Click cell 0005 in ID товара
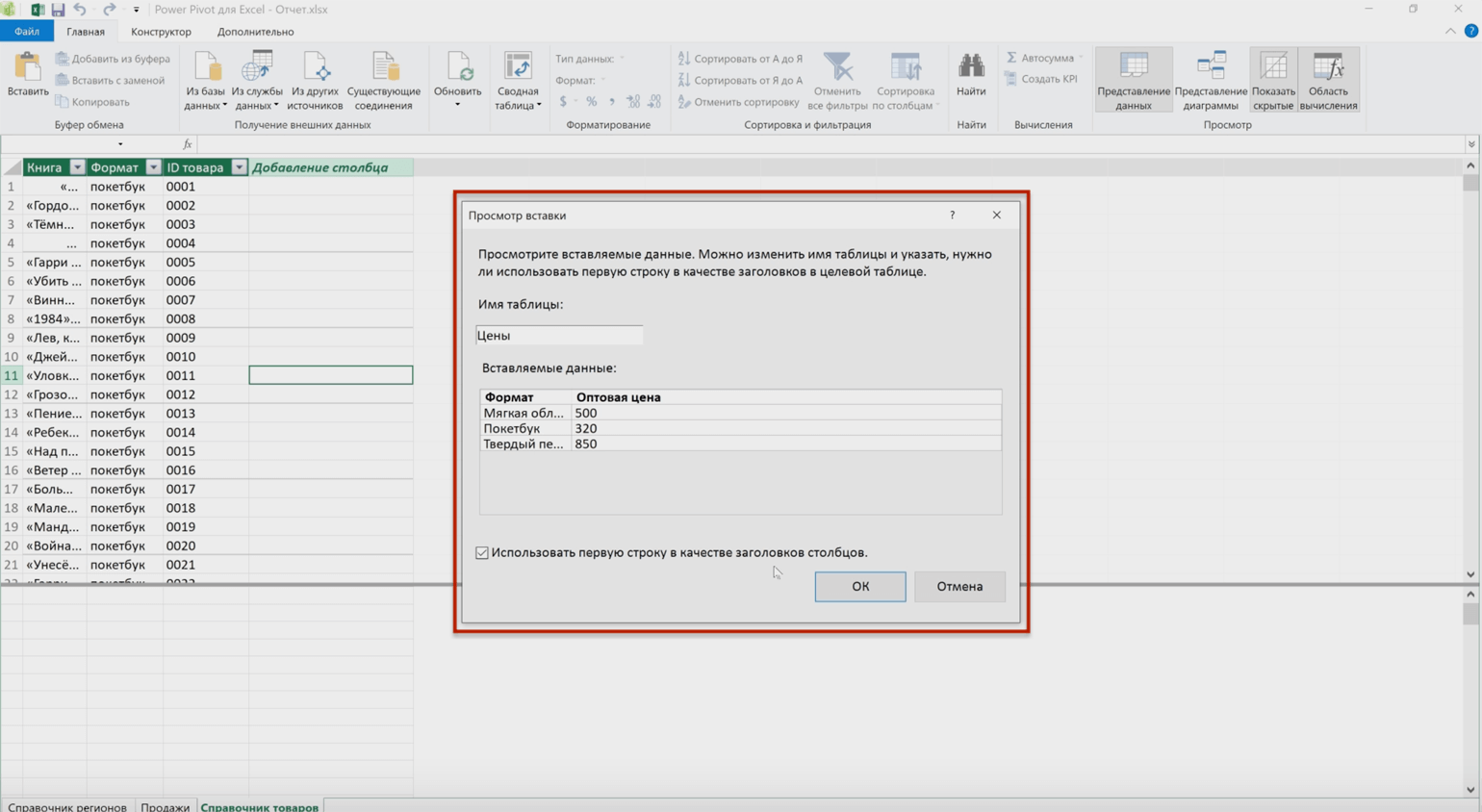 pyautogui.click(x=205, y=262)
